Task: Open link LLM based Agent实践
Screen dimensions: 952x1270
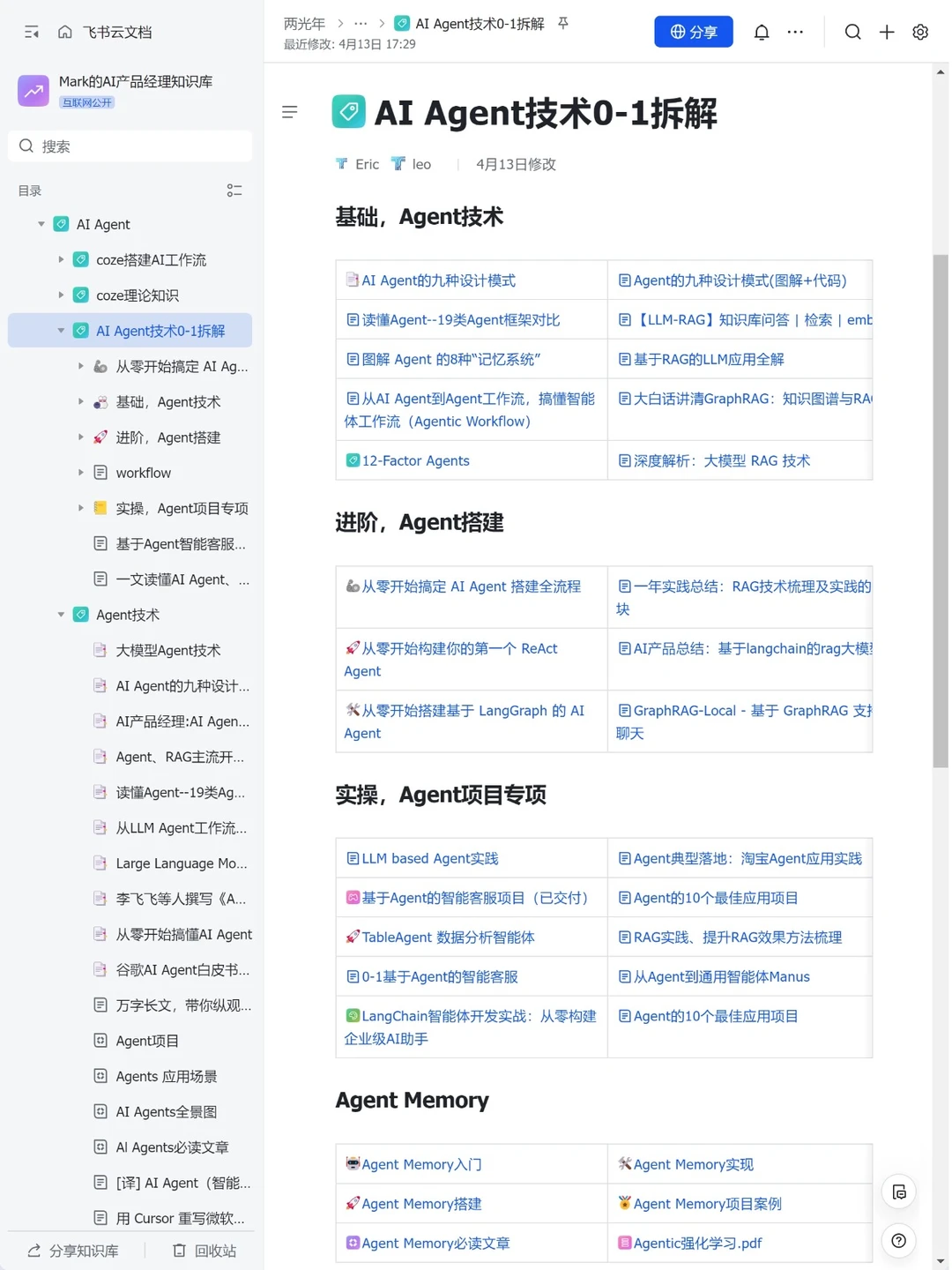Action: coord(421,858)
